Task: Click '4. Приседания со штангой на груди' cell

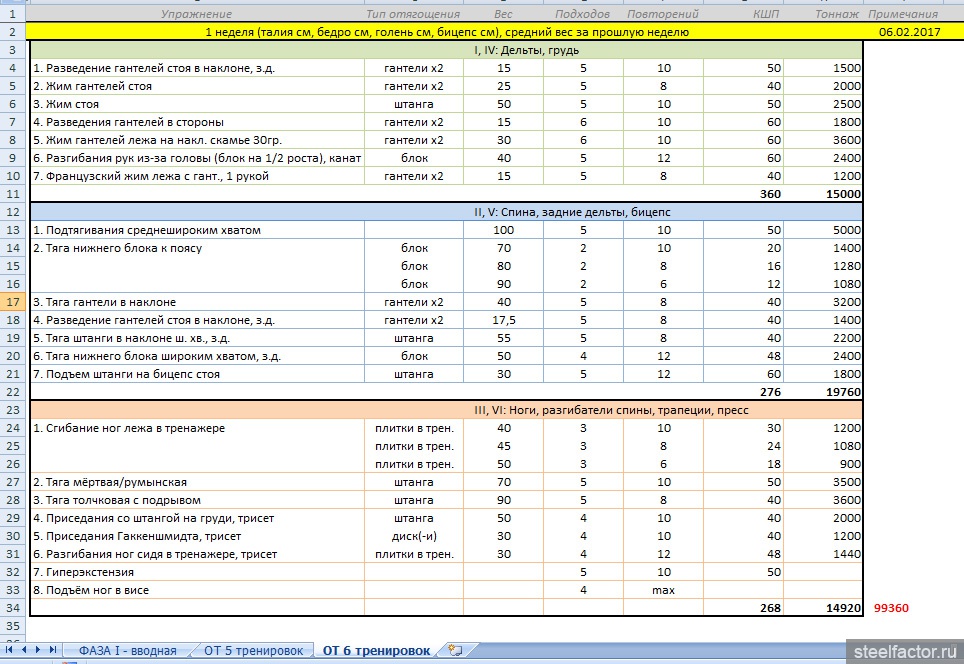Action: (x=197, y=518)
